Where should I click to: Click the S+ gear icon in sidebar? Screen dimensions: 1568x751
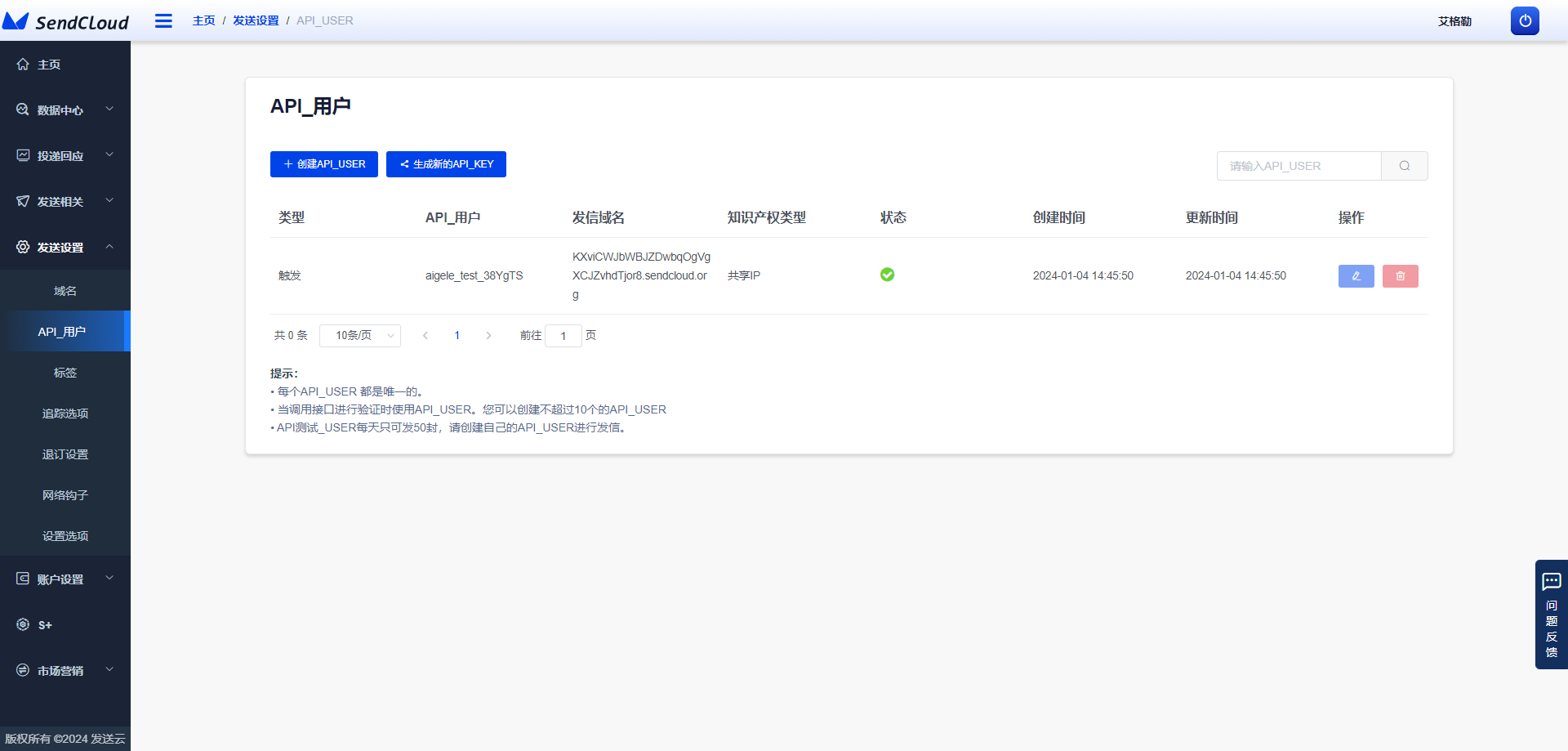[x=22, y=624]
